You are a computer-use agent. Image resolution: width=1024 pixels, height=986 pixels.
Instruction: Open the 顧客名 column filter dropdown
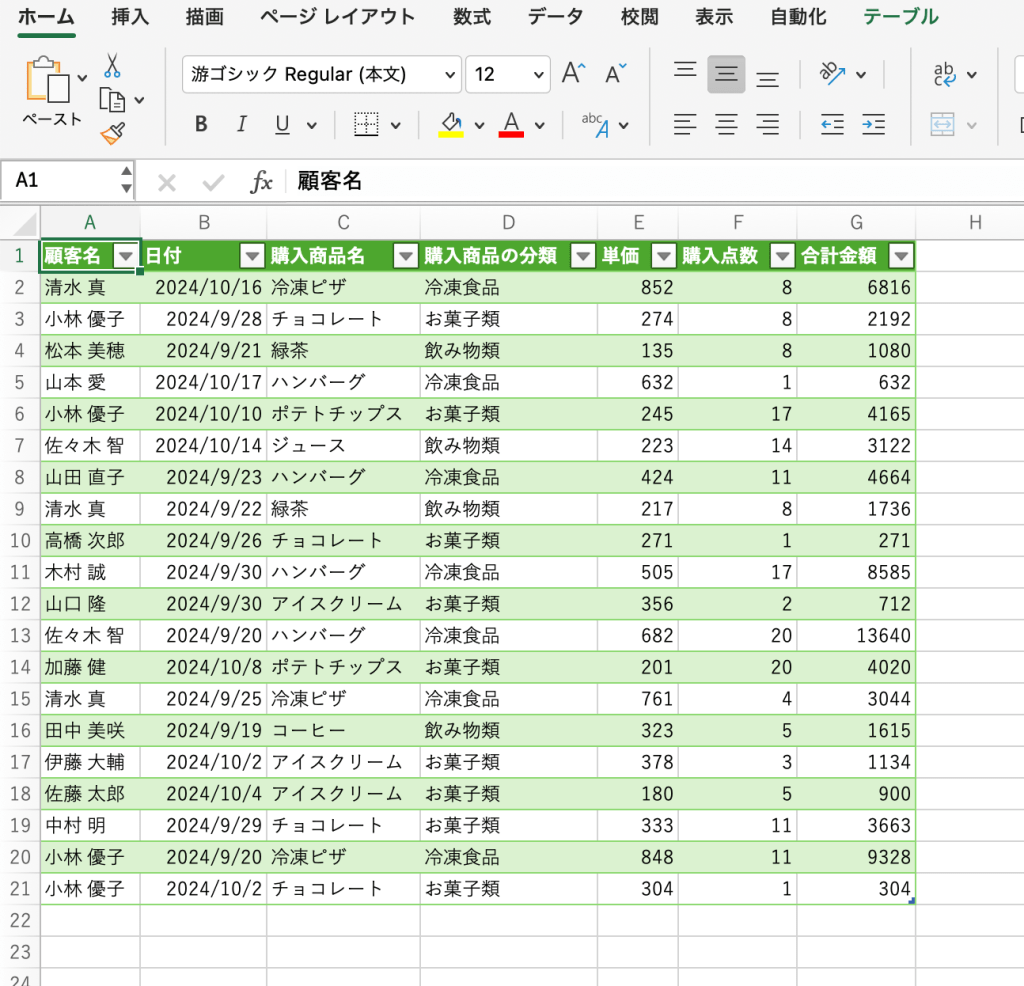point(126,257)
